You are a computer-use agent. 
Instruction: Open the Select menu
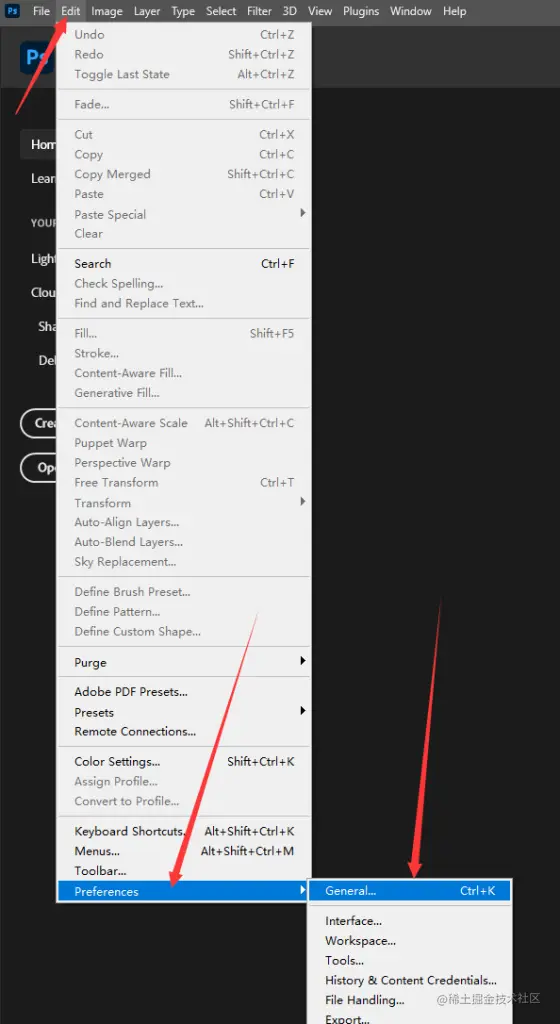(x=221, y=11)
